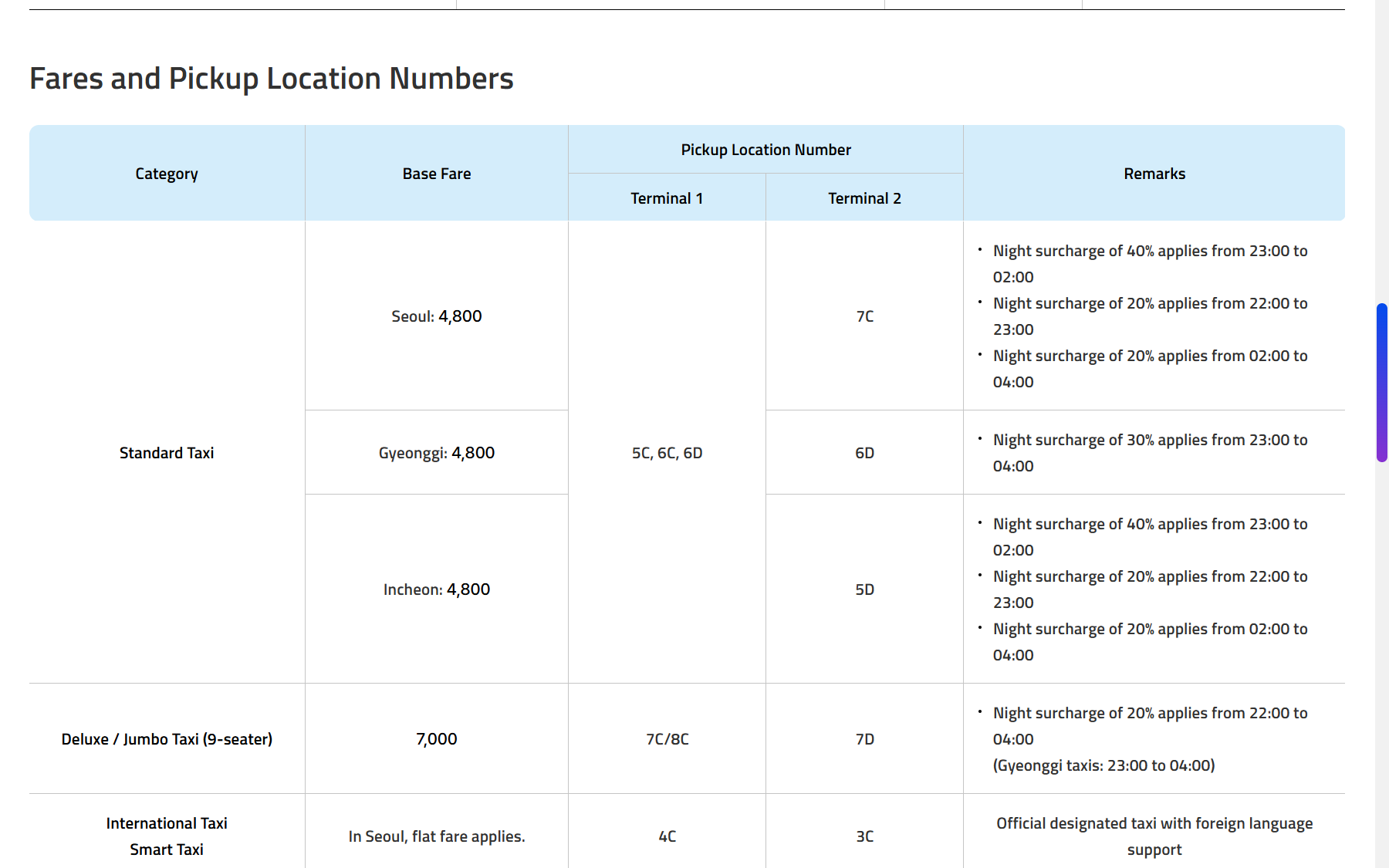The height and width of the screenshot is (868, 1389).
Task: Click the 'Official designated taxi' remark
Action: [1154, 836]
